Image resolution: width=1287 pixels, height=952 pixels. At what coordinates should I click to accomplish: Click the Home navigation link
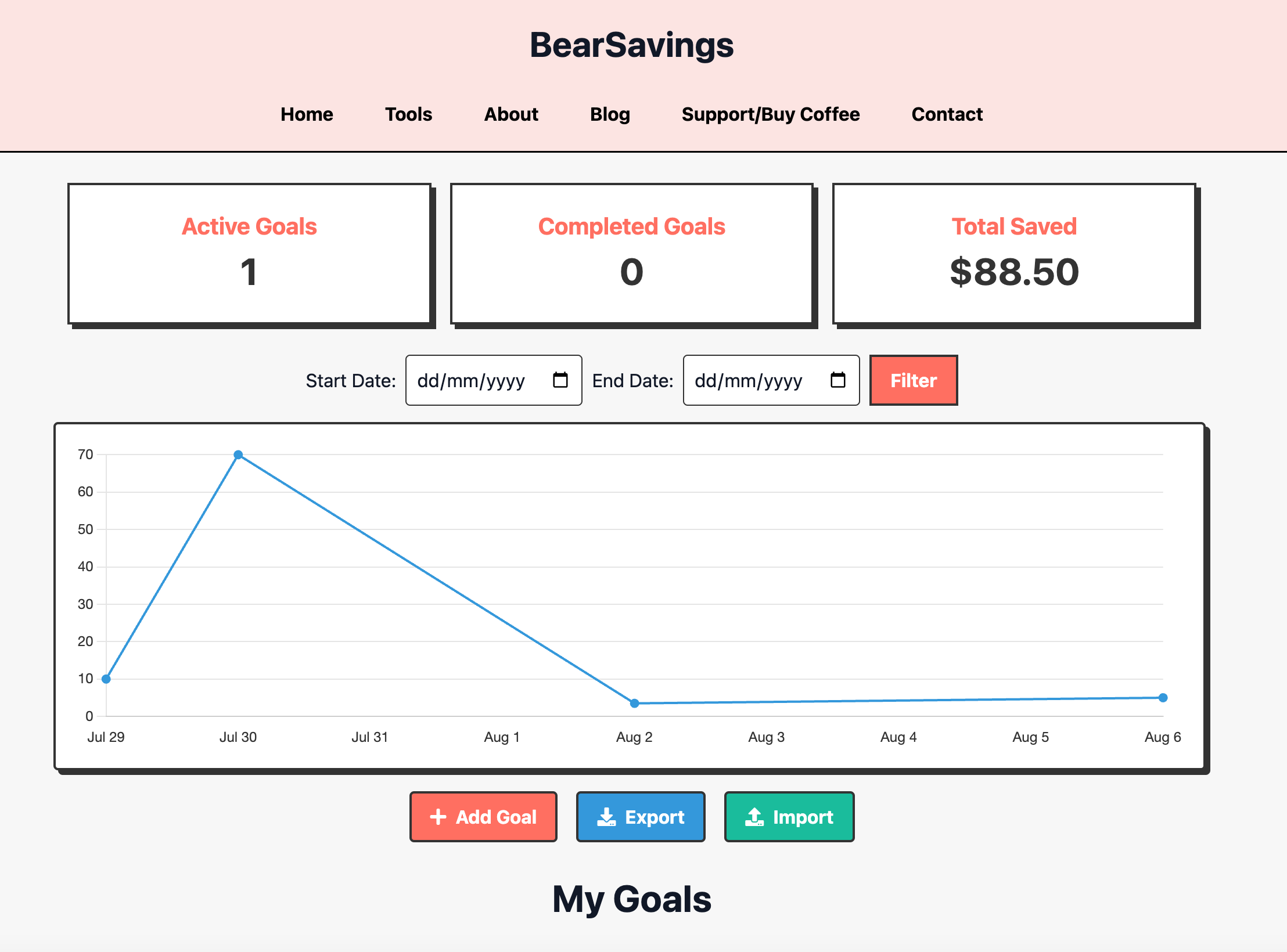click(307, 114)
